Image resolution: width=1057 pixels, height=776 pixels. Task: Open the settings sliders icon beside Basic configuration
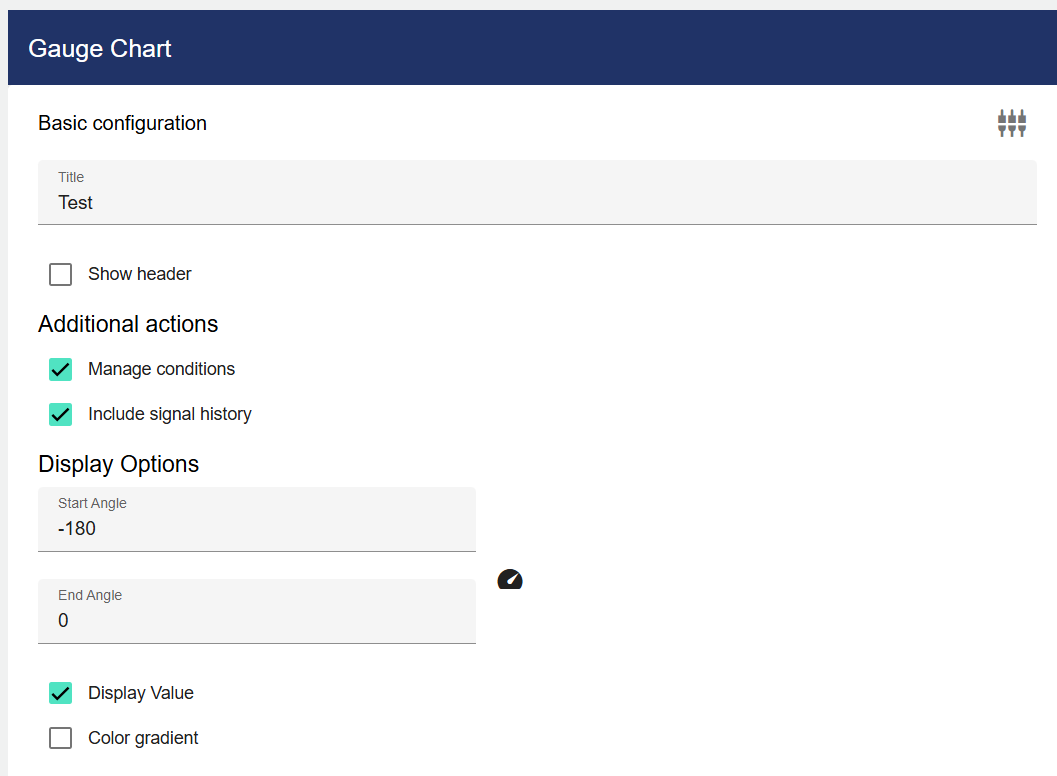[x=1011, y=123]
